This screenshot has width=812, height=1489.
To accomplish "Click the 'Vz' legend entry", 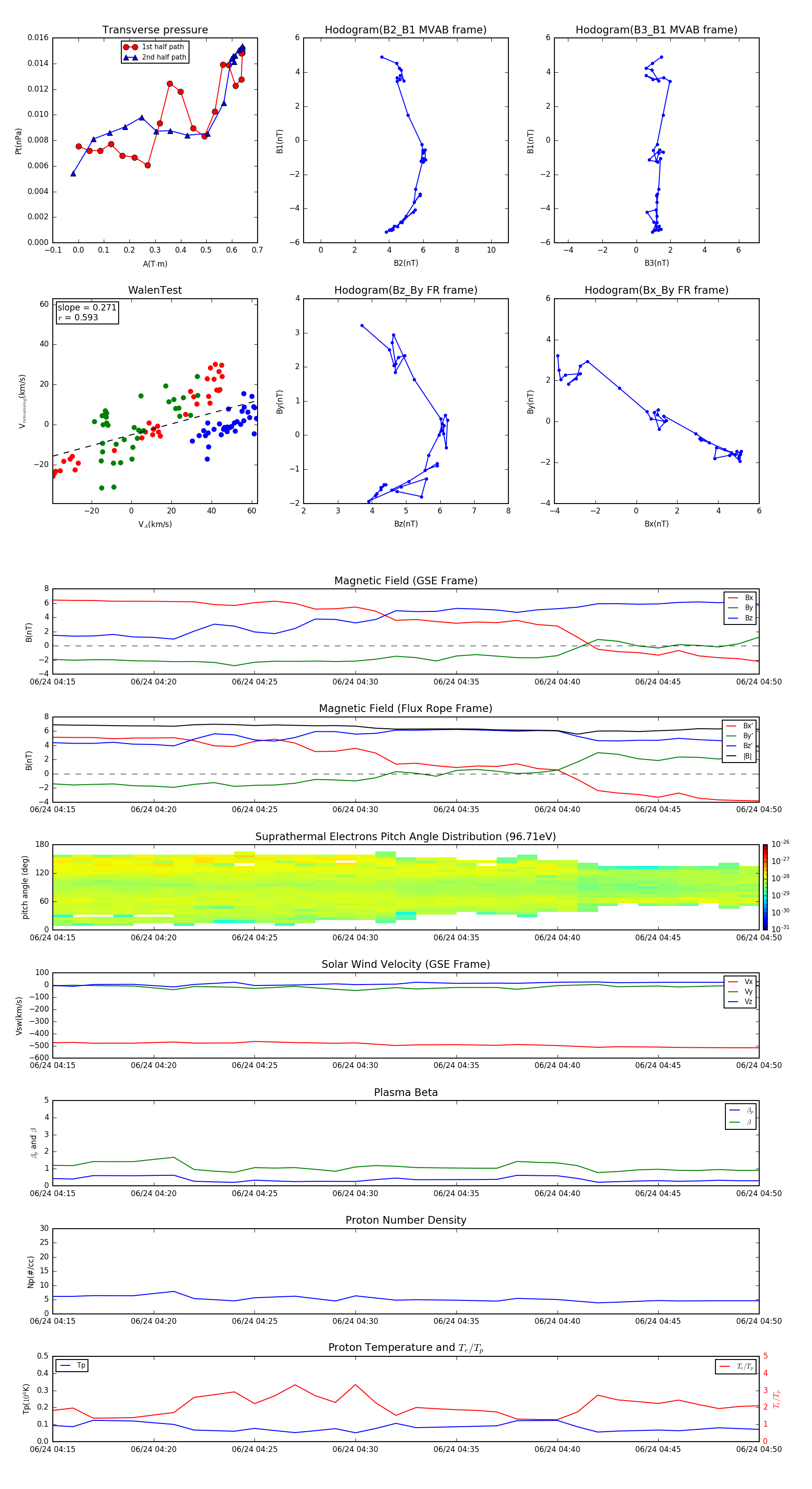I will tap(740, 1002).
